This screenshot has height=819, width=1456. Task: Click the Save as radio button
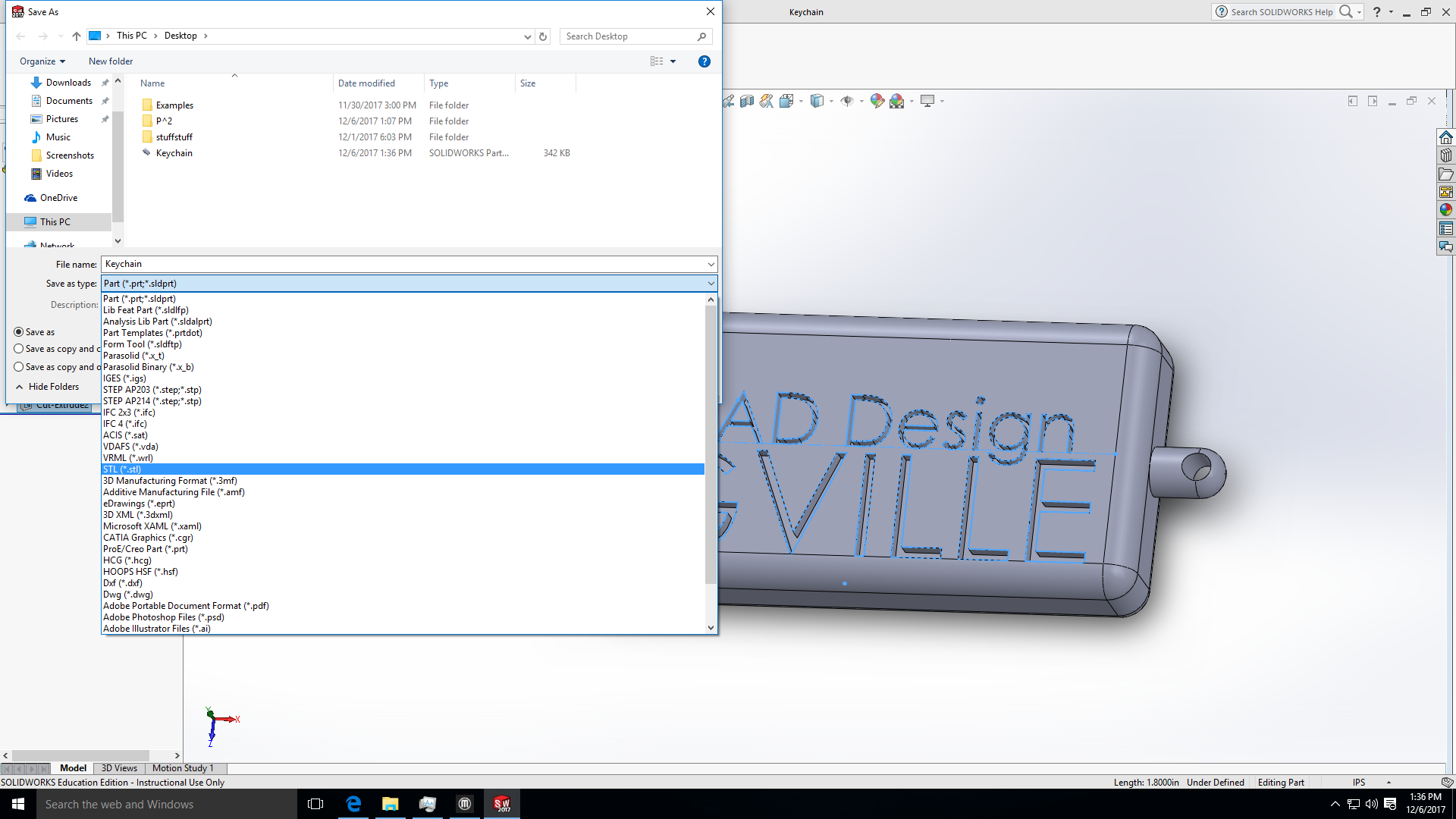pyautogui.click(x=18, y=331)
